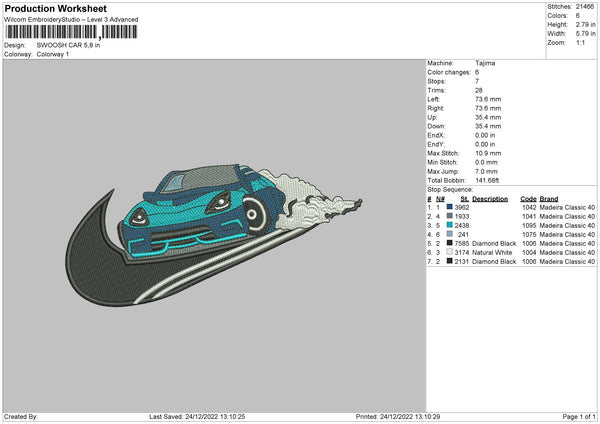Viewport: 600px width, 424px height.
Task: Click thread code 1042
Action: pos(529,207)
